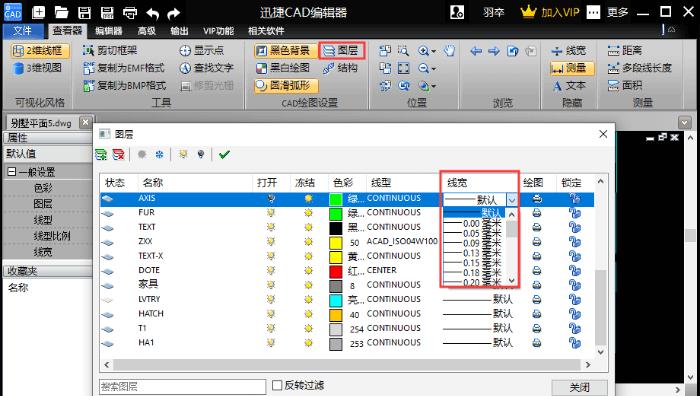The height and width of the screenshot is (396, 700).
Task: Click the 面积 area measure tool
Action: pos(625,85)
